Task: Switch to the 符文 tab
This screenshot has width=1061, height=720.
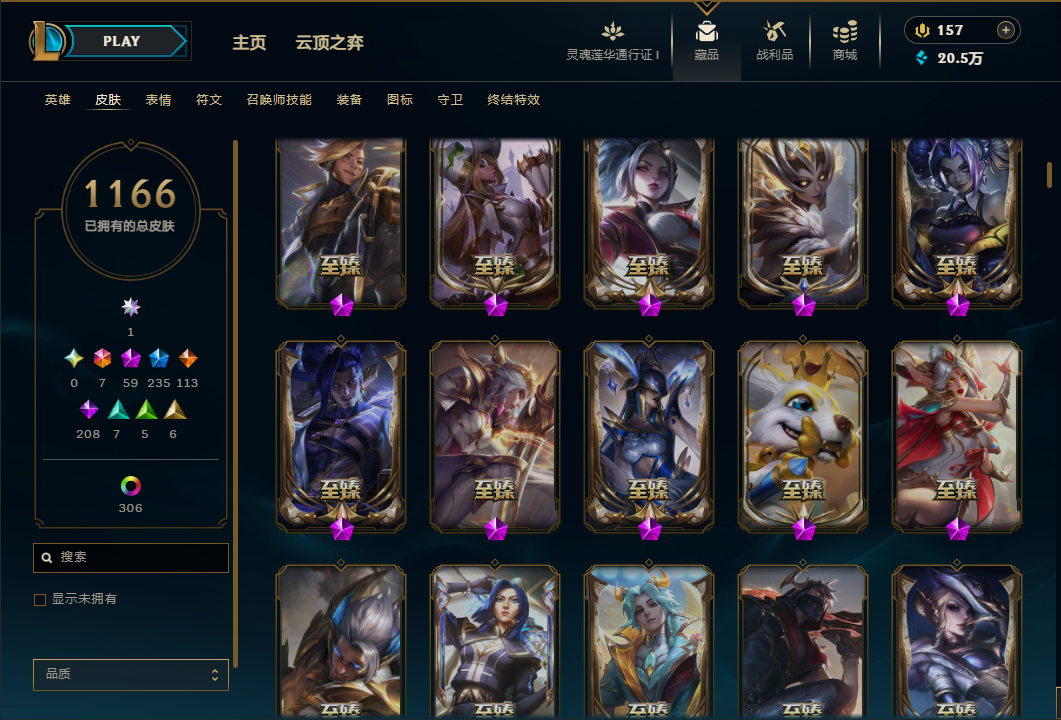Action: 209,100
